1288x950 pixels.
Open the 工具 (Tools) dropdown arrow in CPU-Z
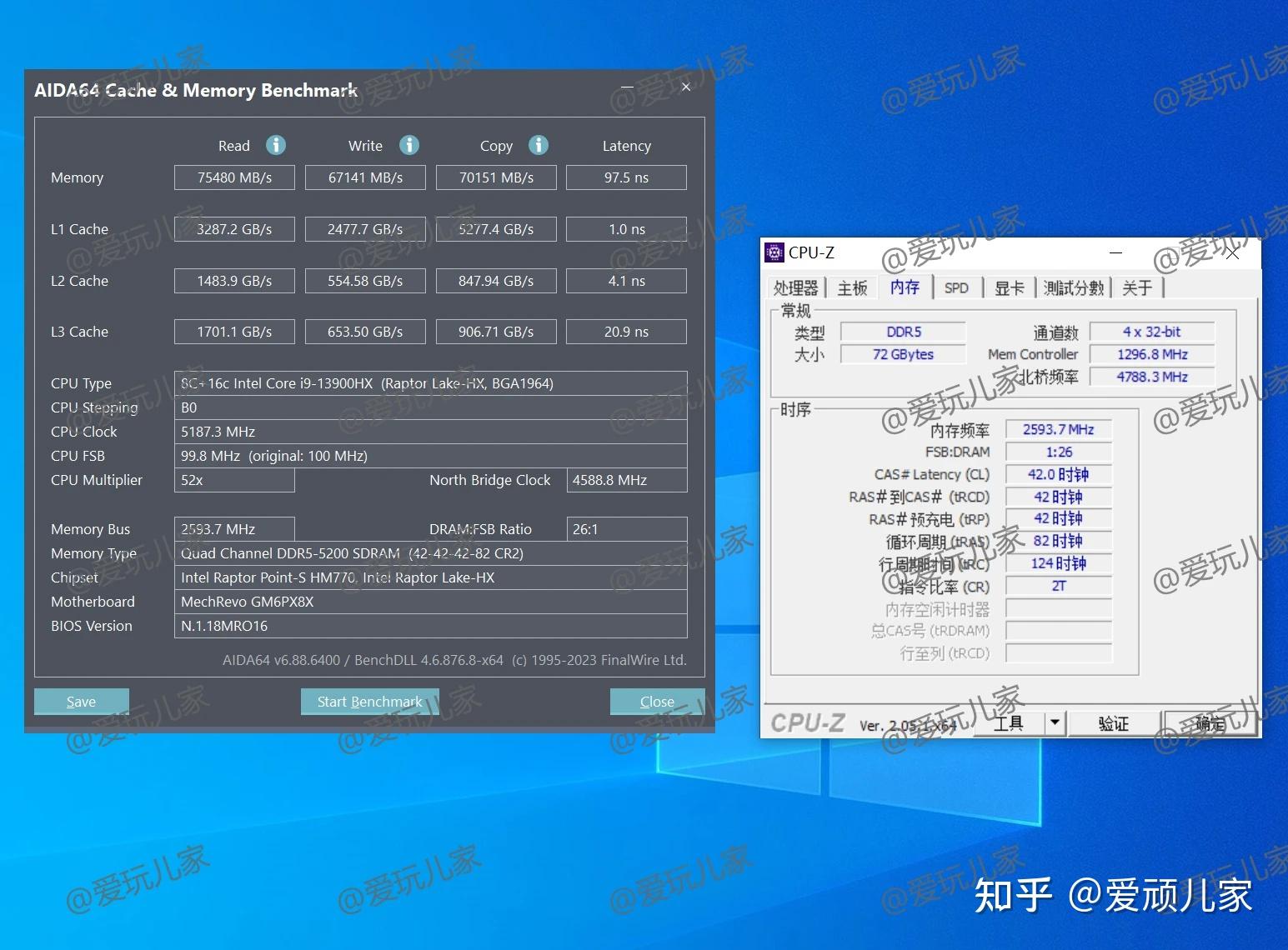click(x=1055, y=722)
